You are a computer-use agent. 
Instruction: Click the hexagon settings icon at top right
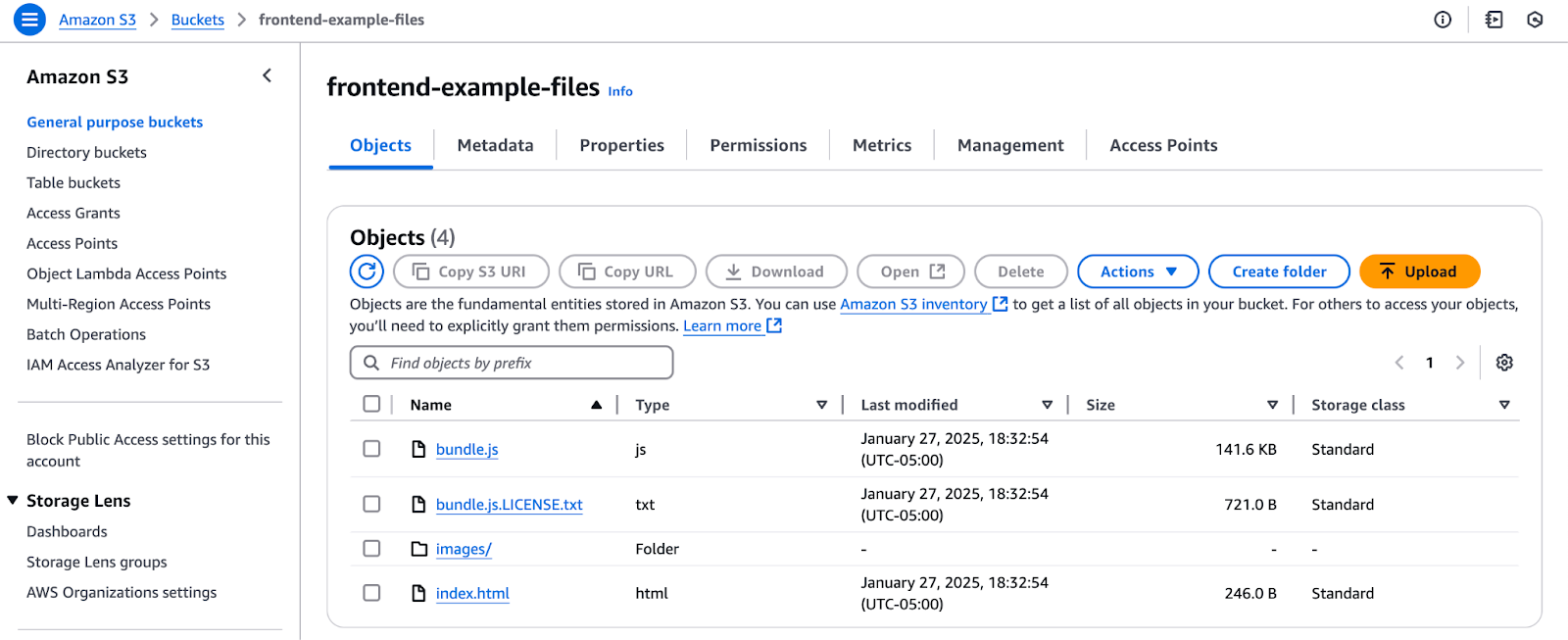(x=1536, y=20)
